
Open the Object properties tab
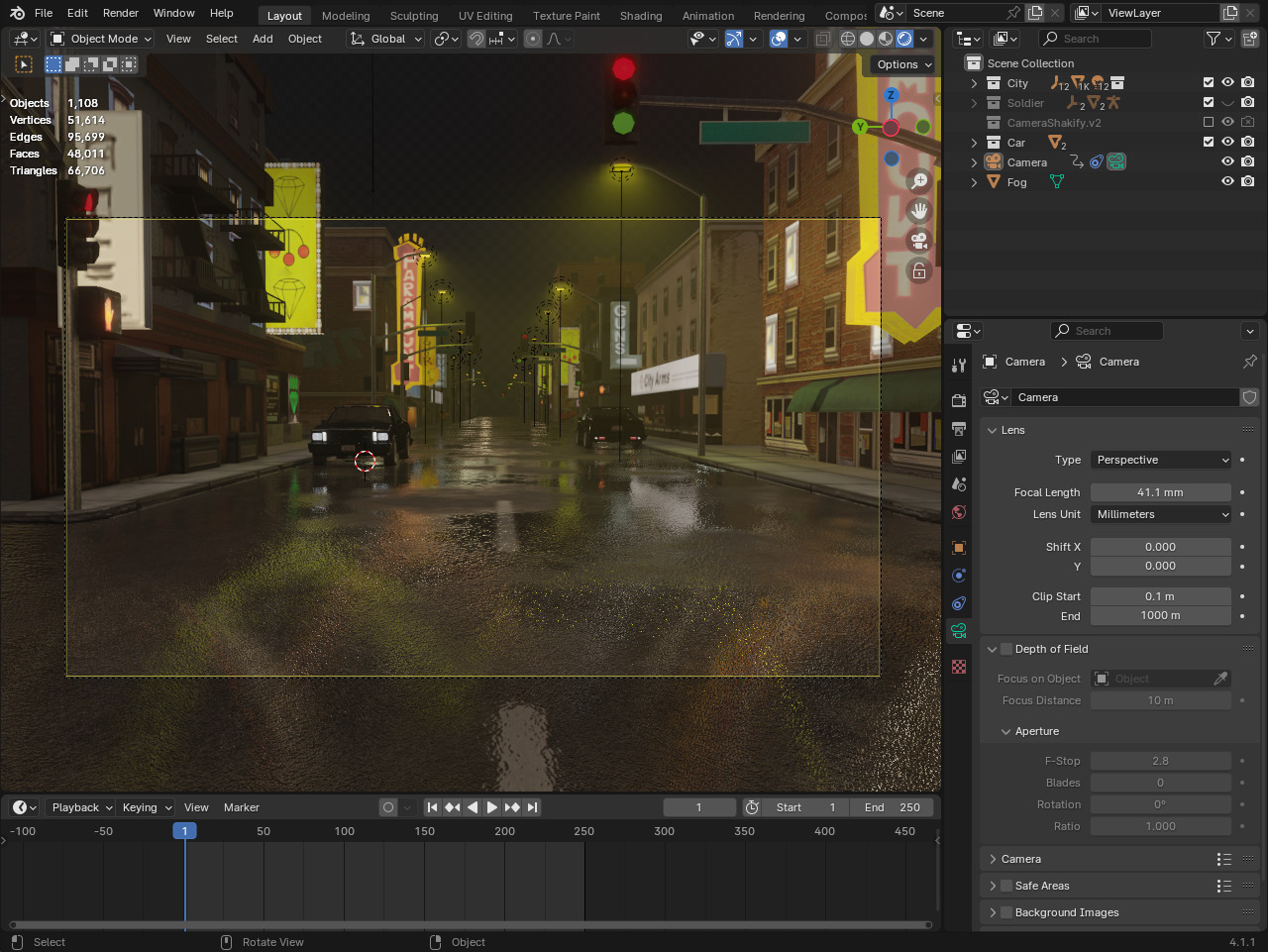958,547
